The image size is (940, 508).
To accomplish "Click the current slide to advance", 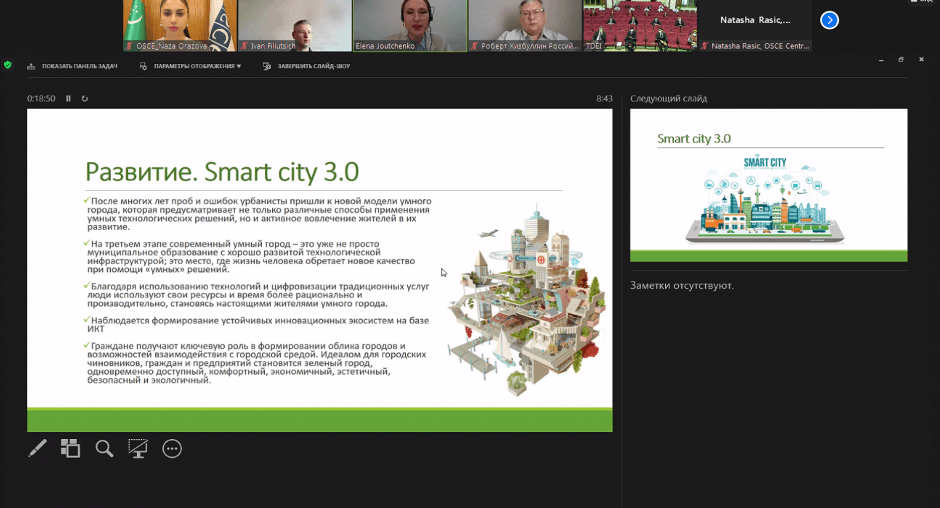I will [x=319, y=270].
